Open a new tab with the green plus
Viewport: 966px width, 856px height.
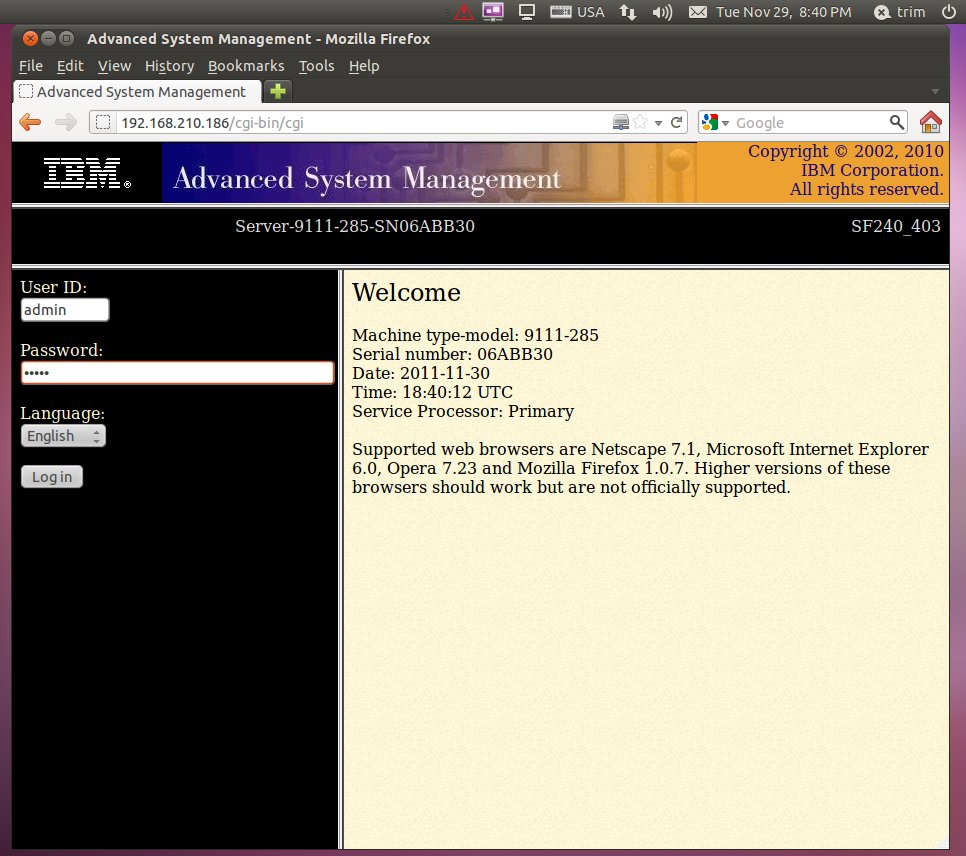coord(277,91)
